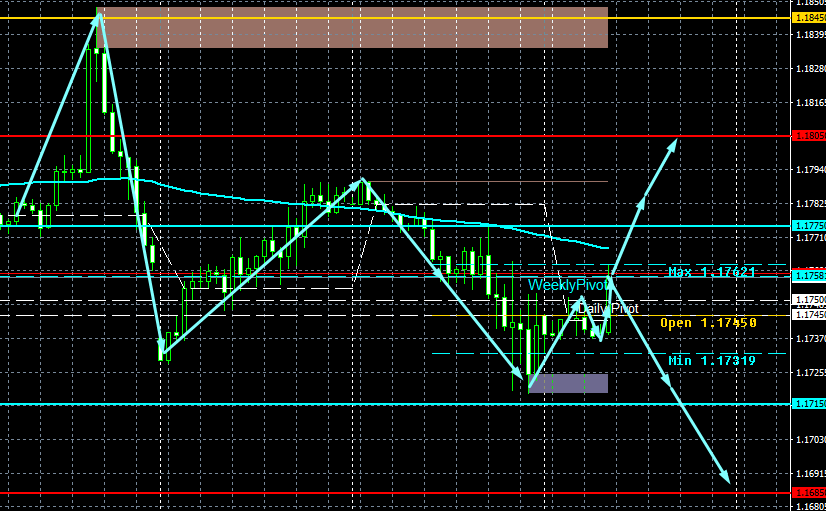Click the cyan 1.17150 price tag
This screenshot has height=511, width=826.
pyautogui.click(x=809, y=404)
